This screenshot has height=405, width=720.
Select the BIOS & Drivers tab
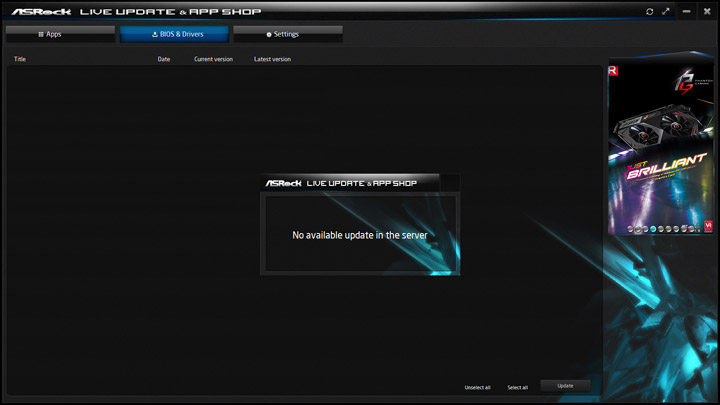coord(174,34)
